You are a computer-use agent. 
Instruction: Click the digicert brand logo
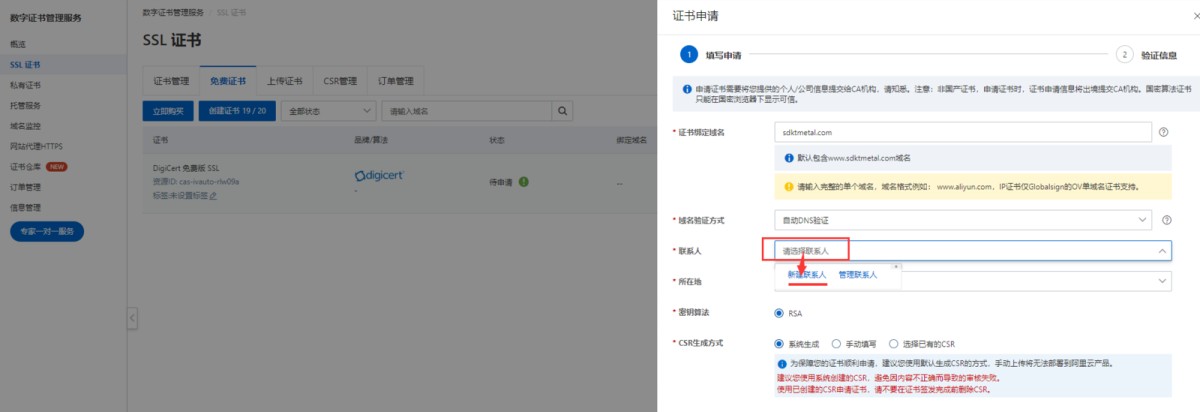(x=382, y=176)
